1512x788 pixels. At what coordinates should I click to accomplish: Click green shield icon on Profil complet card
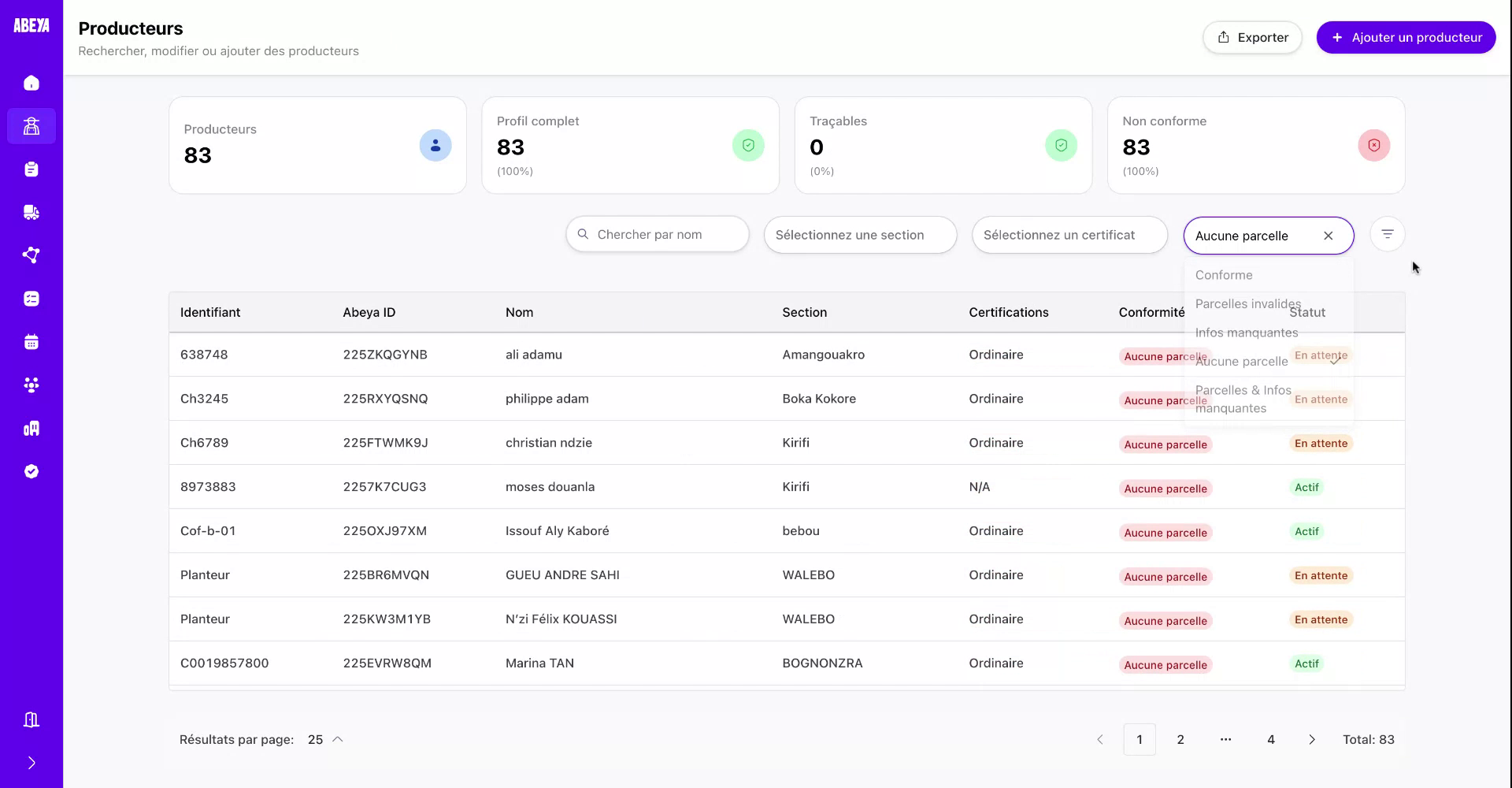coord(748,146)
